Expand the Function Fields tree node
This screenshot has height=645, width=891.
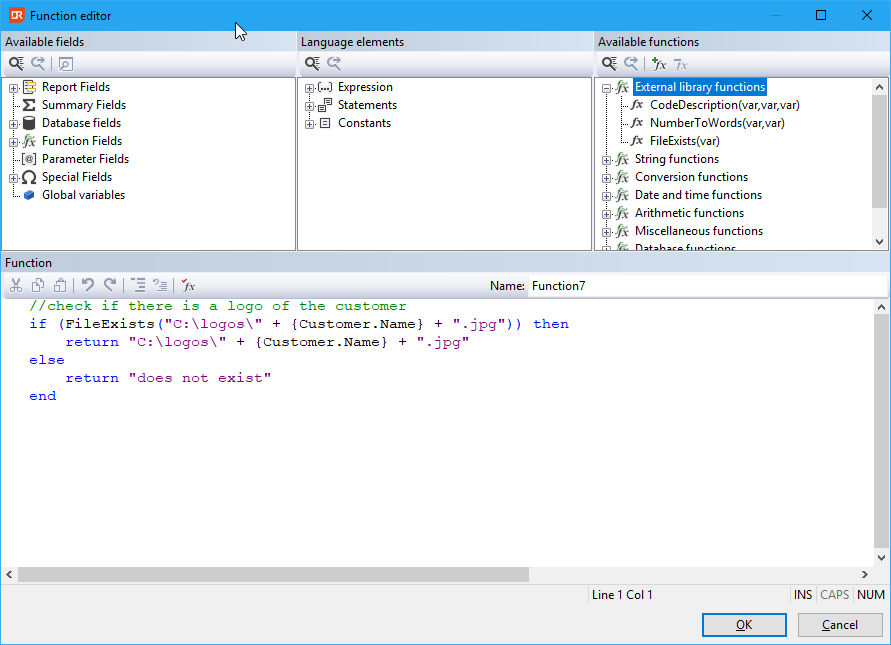pos(14,142)
